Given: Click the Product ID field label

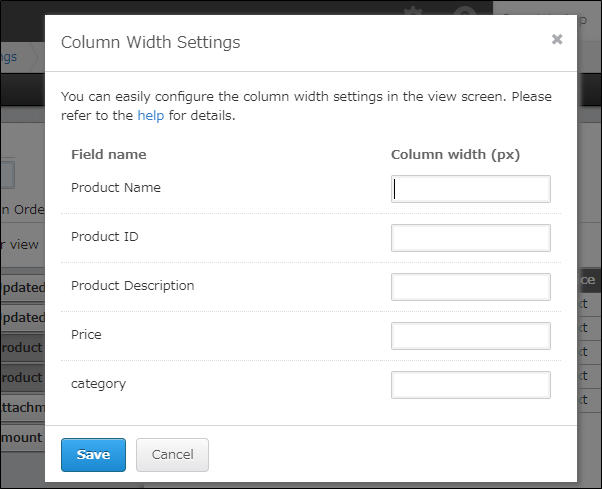Looking at the screenshot, I should tap(104, 237).
